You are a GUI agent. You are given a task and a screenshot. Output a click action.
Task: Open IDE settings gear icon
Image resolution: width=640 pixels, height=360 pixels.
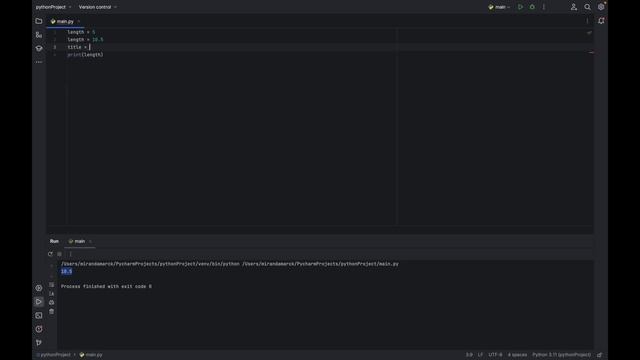pyautogui.click(x=601, y=7)
